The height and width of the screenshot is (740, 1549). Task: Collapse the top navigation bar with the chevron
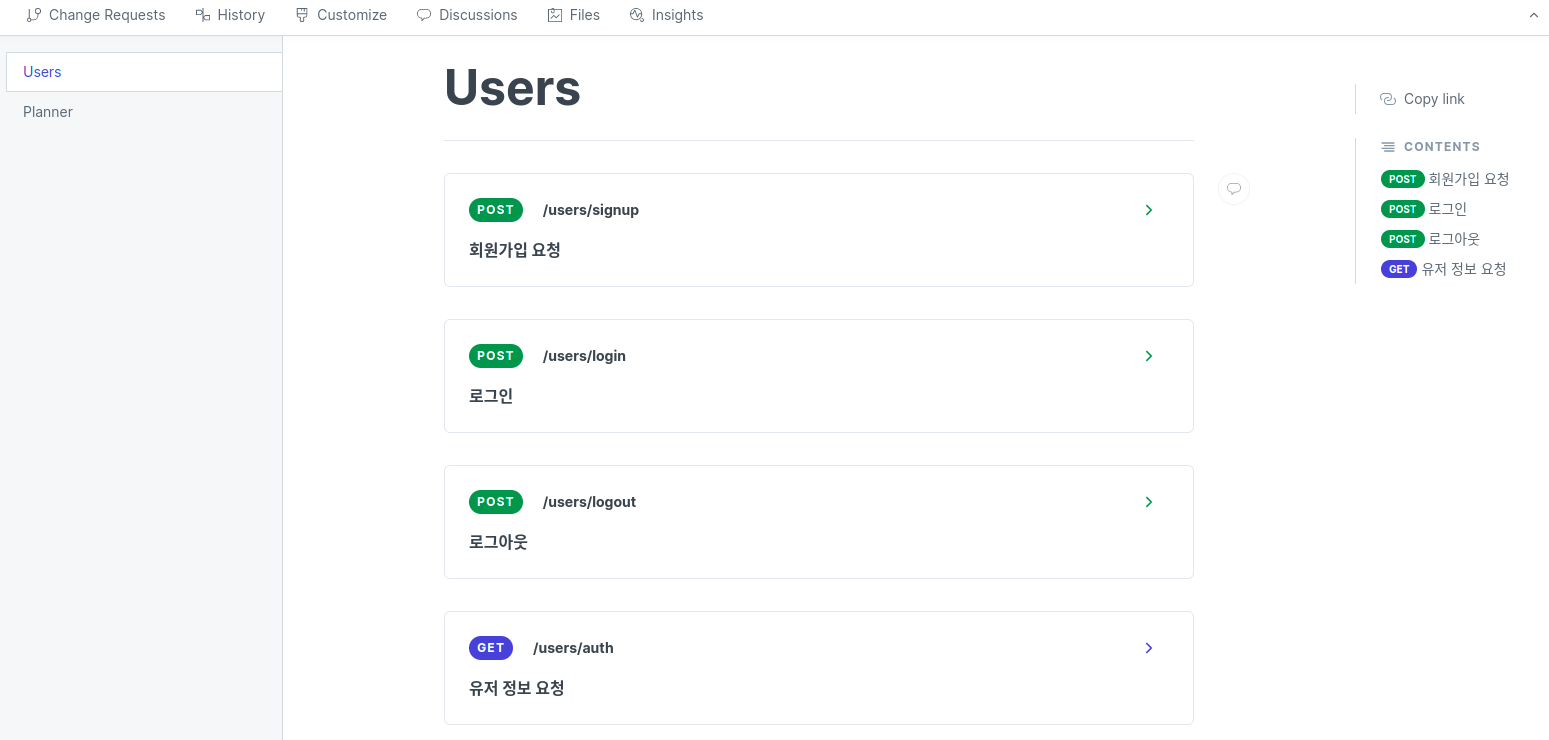[1533, 16]
